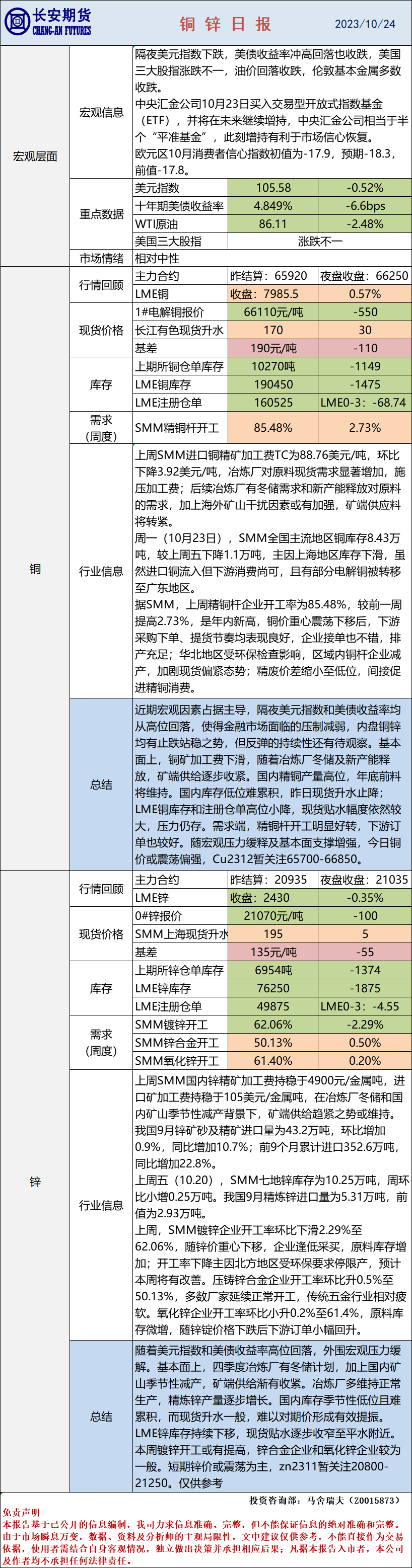Image resolution: width=412 pixels, height=1568 pixels.
Task: Select LME铜 收盘：7985.5 cell
Action: [273, 294]
